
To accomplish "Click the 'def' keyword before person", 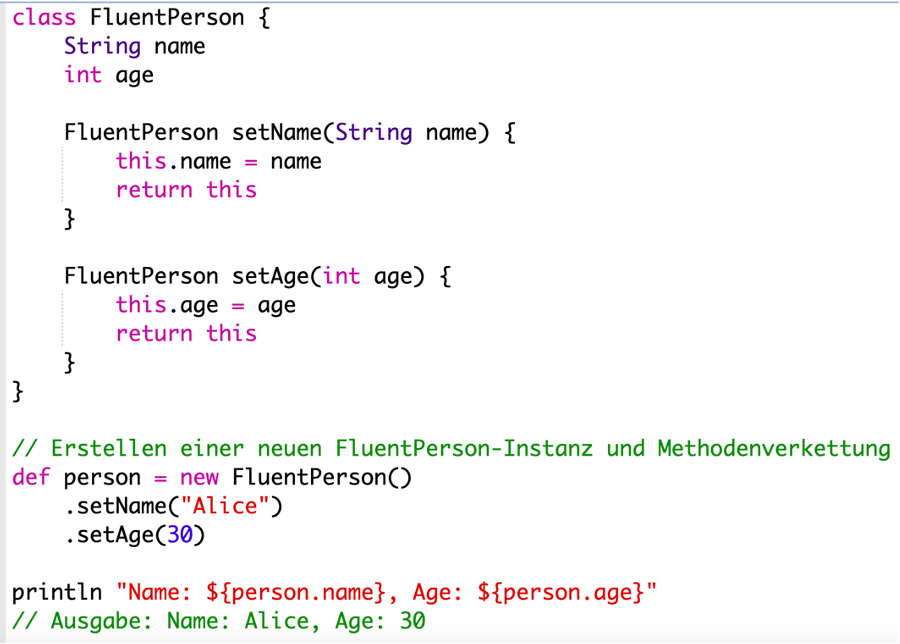I will 31,477.
